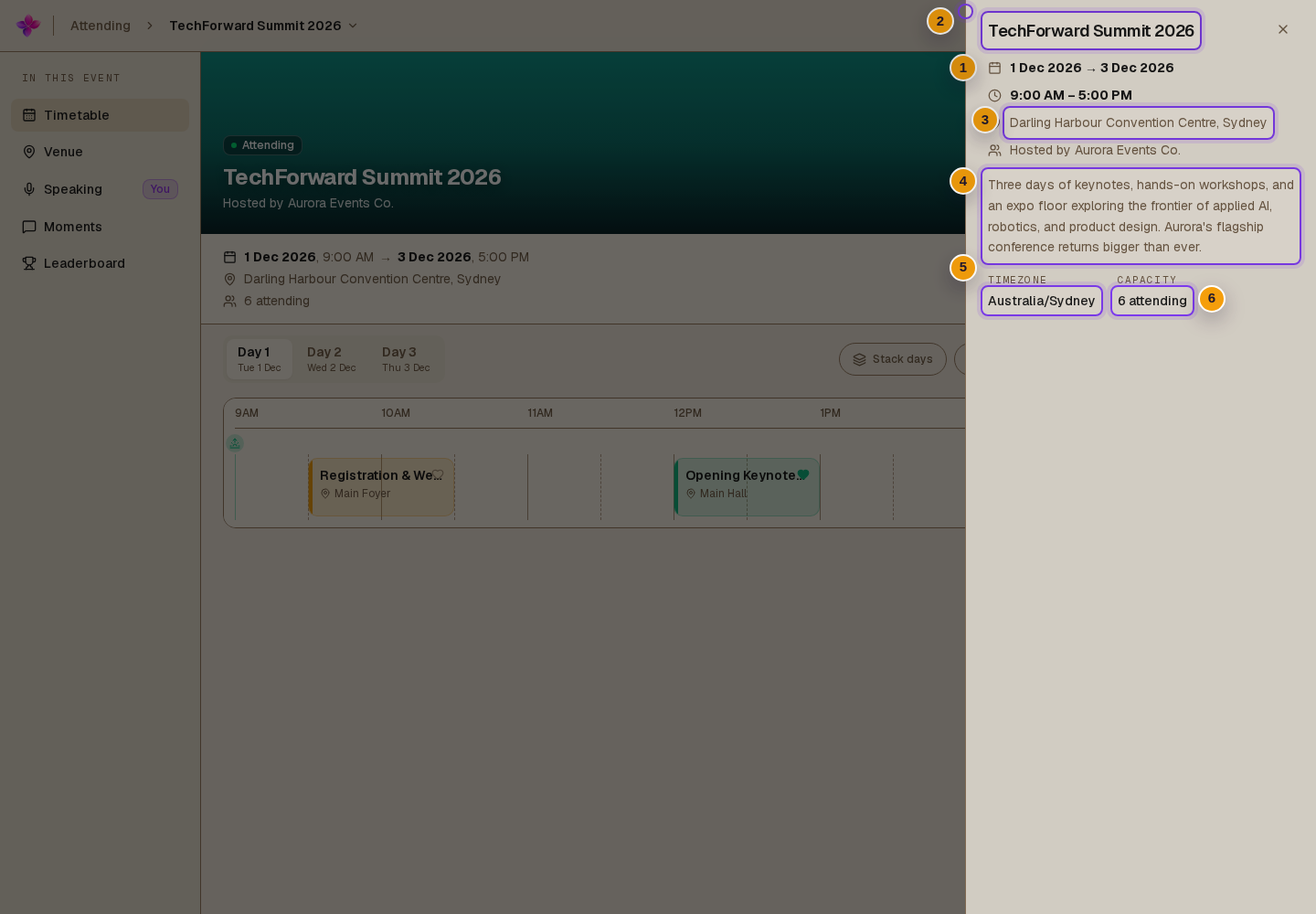This screenshot has width=1316, height=914.
Task: Click the 9:00 AM – 5:00 PM time text
Action: coord(1071,95)
